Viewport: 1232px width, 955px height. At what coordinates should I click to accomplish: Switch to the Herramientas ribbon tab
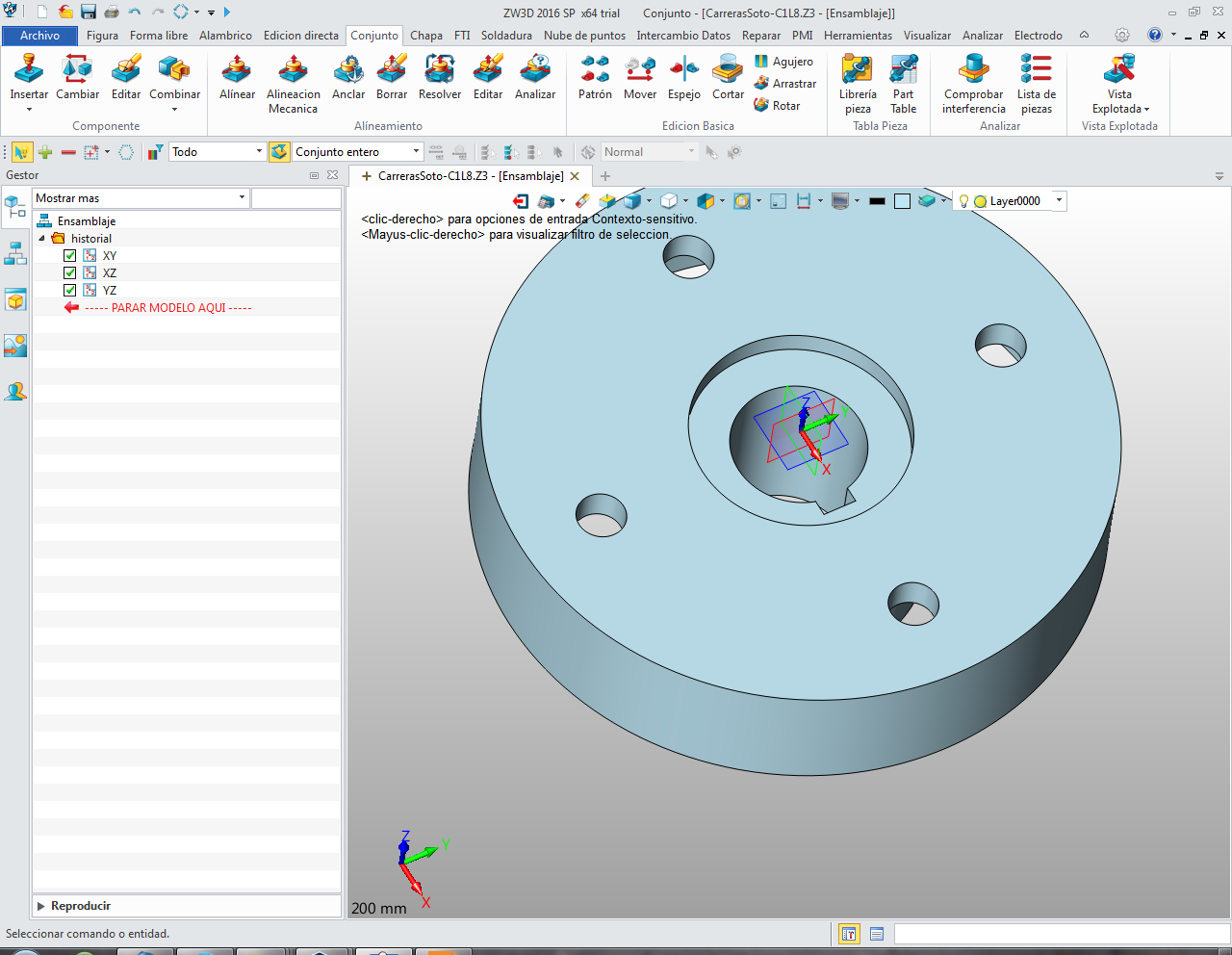[858, 36]
